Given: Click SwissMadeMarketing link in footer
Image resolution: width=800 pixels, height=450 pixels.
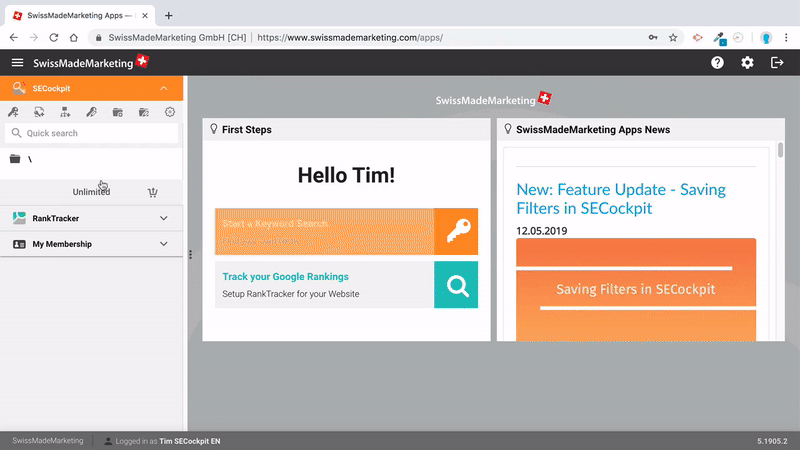Looking at the screenshot, I should [48, 441].
